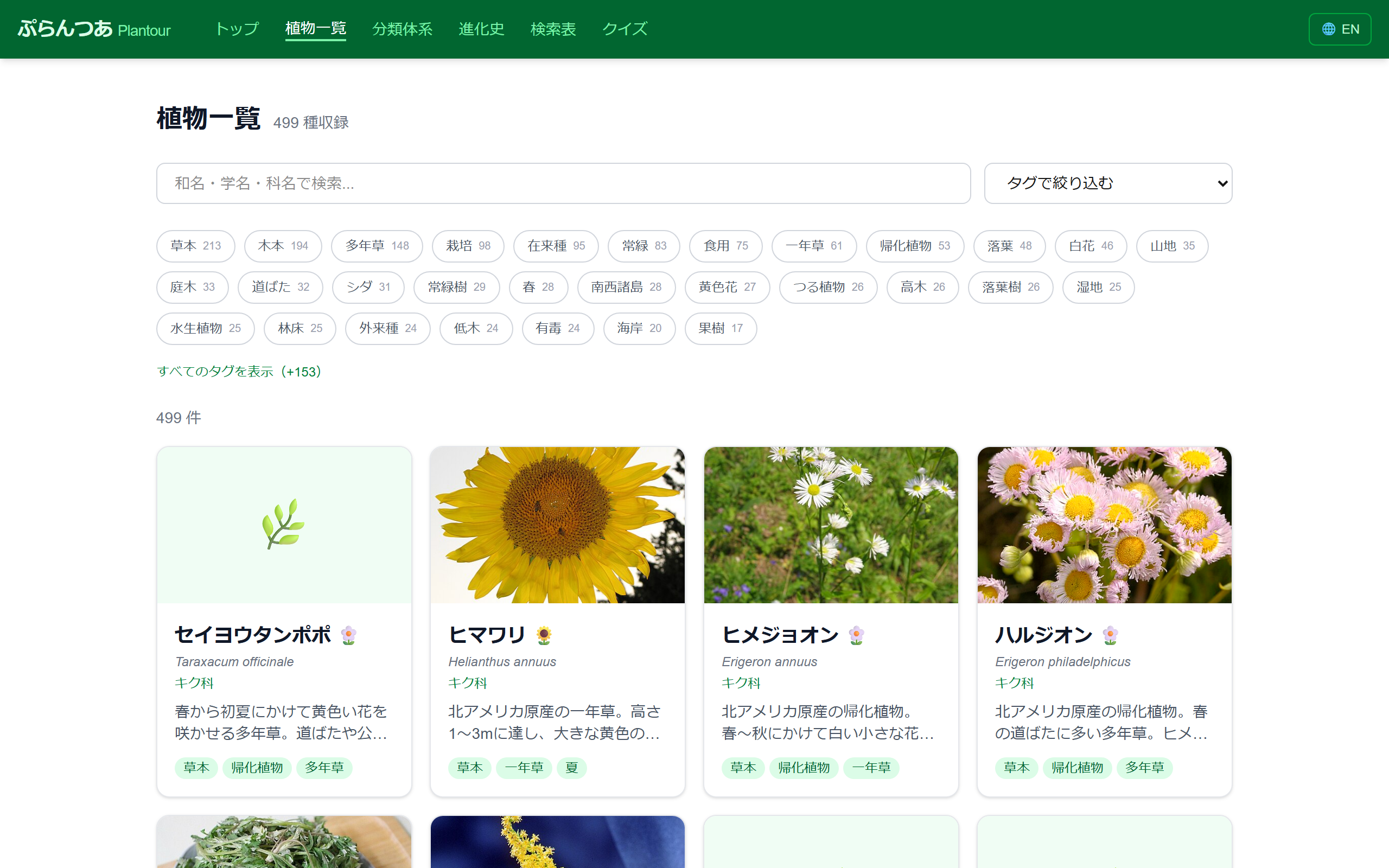Open the ヒメジョオン photo thumbnail
Screen dimensions: 1389x868
coord(831,525)
